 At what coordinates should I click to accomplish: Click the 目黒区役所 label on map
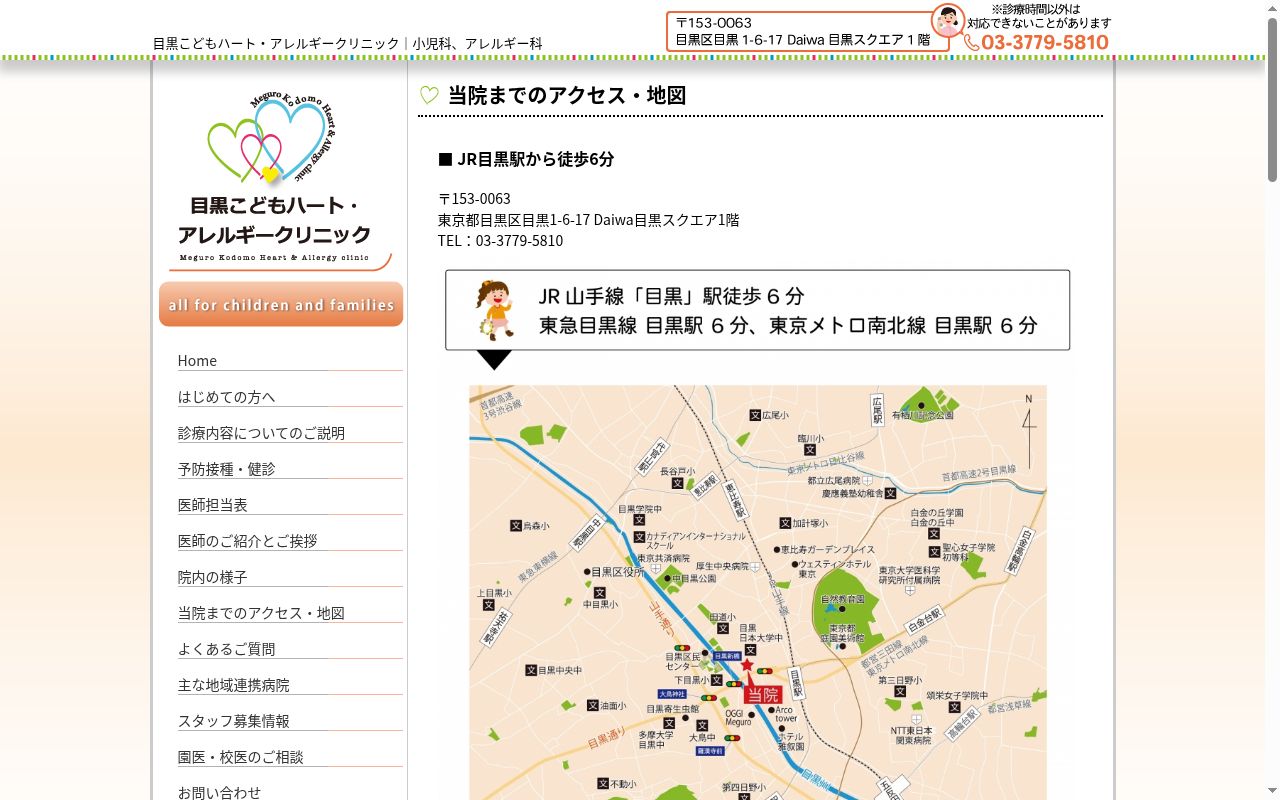click(x=616, y=571)
